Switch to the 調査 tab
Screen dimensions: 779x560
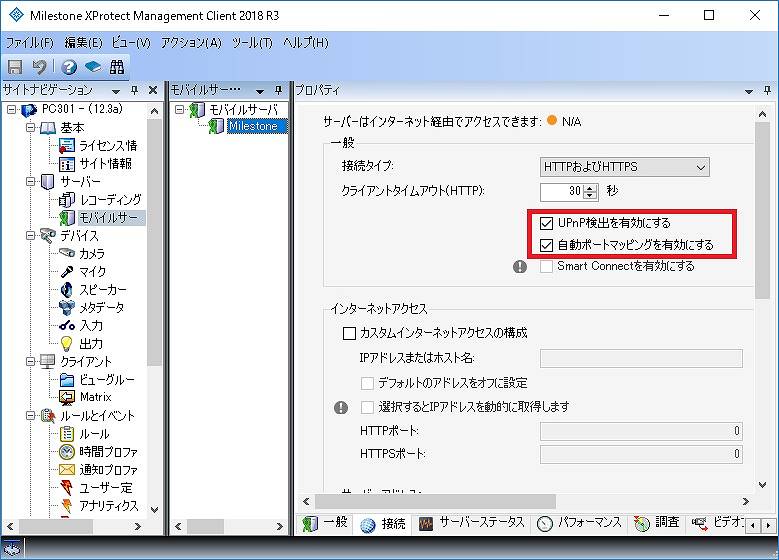coord(656,523)
